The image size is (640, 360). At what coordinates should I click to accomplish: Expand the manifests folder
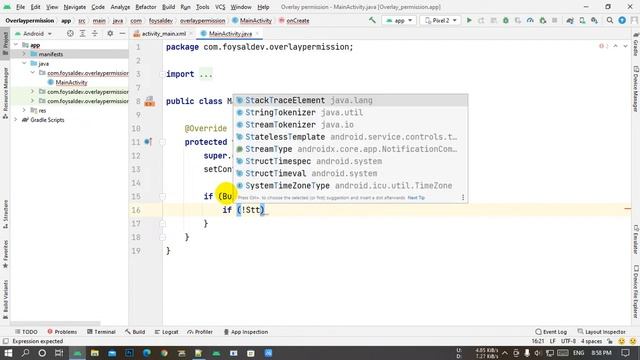24,54
